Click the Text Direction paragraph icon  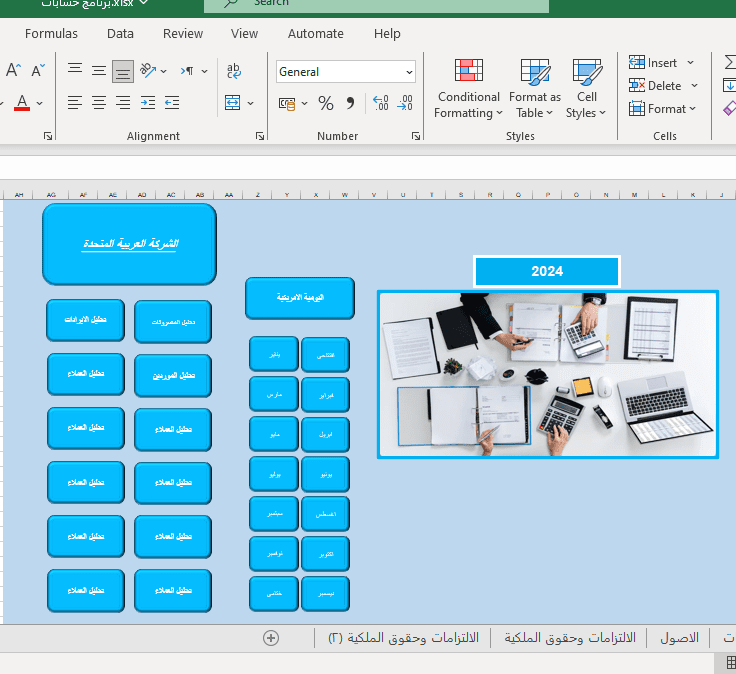(187, 71)
